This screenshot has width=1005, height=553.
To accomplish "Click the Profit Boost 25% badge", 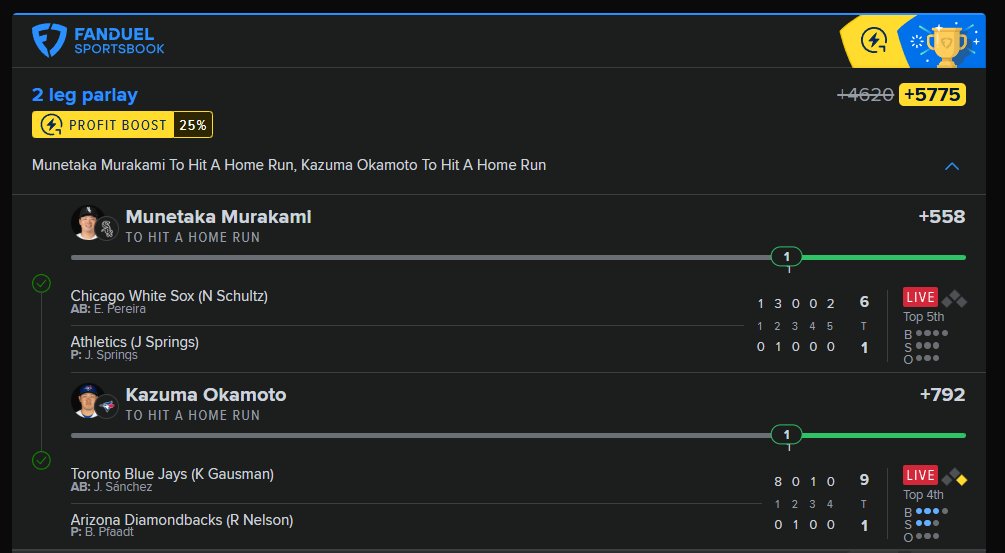I will (122, 125).
